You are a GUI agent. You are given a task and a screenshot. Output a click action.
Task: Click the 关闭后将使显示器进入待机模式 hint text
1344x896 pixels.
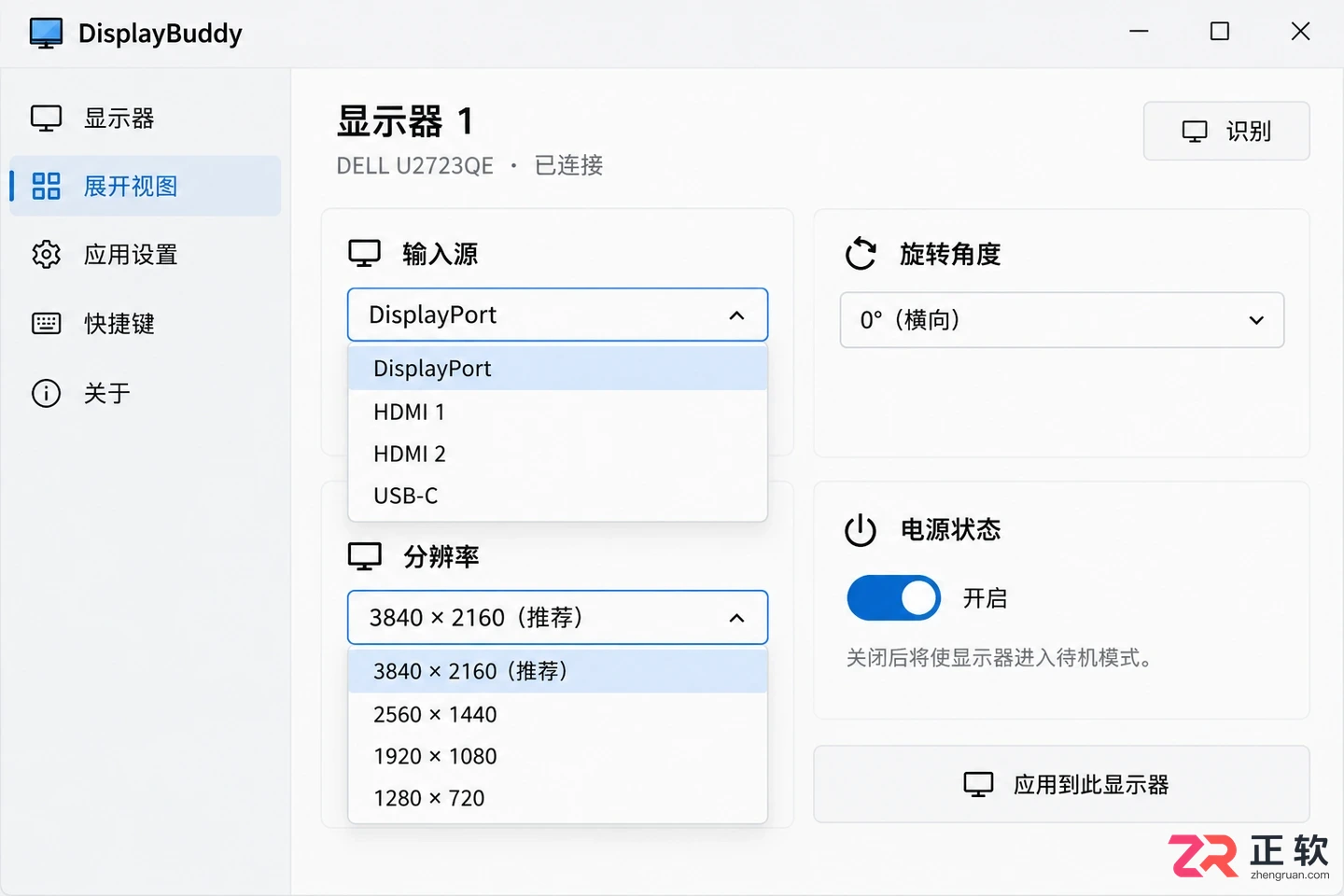tap(999, 658)
